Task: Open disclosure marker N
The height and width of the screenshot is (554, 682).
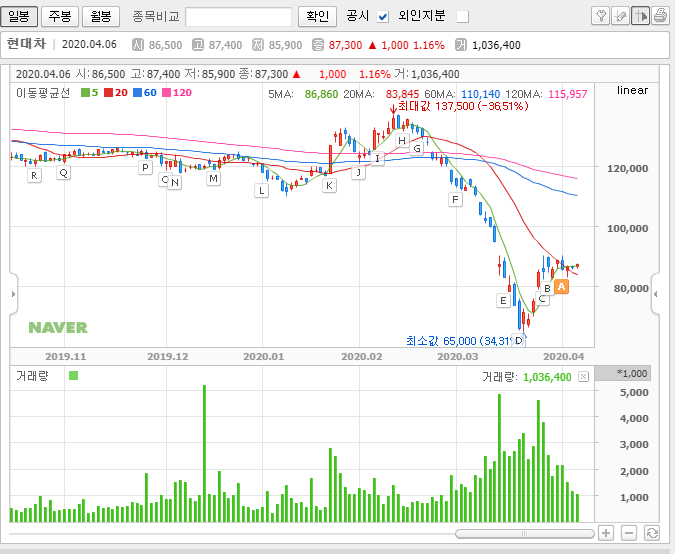Action: pos(175,183)
